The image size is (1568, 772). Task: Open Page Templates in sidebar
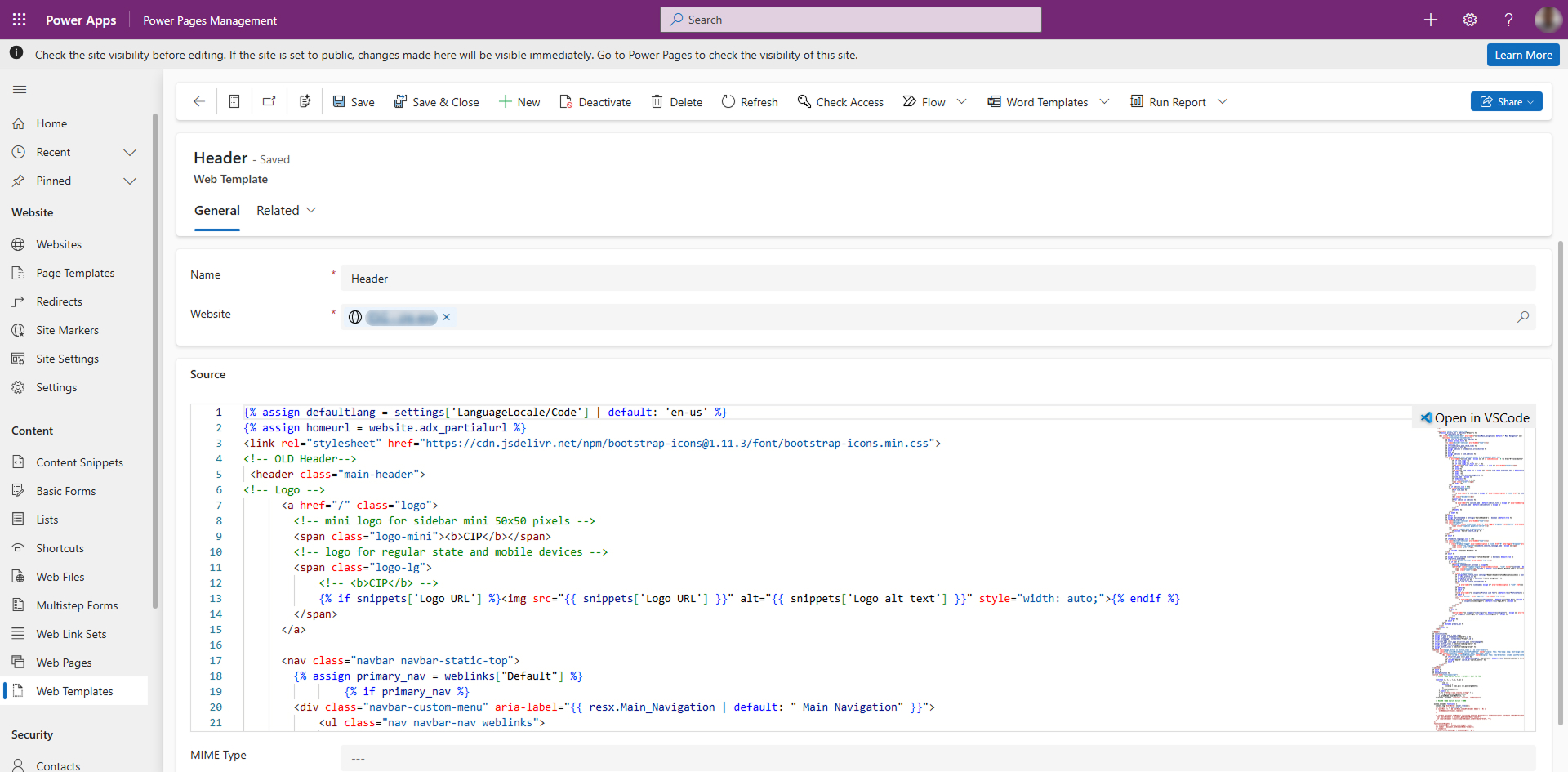[75, 273]
